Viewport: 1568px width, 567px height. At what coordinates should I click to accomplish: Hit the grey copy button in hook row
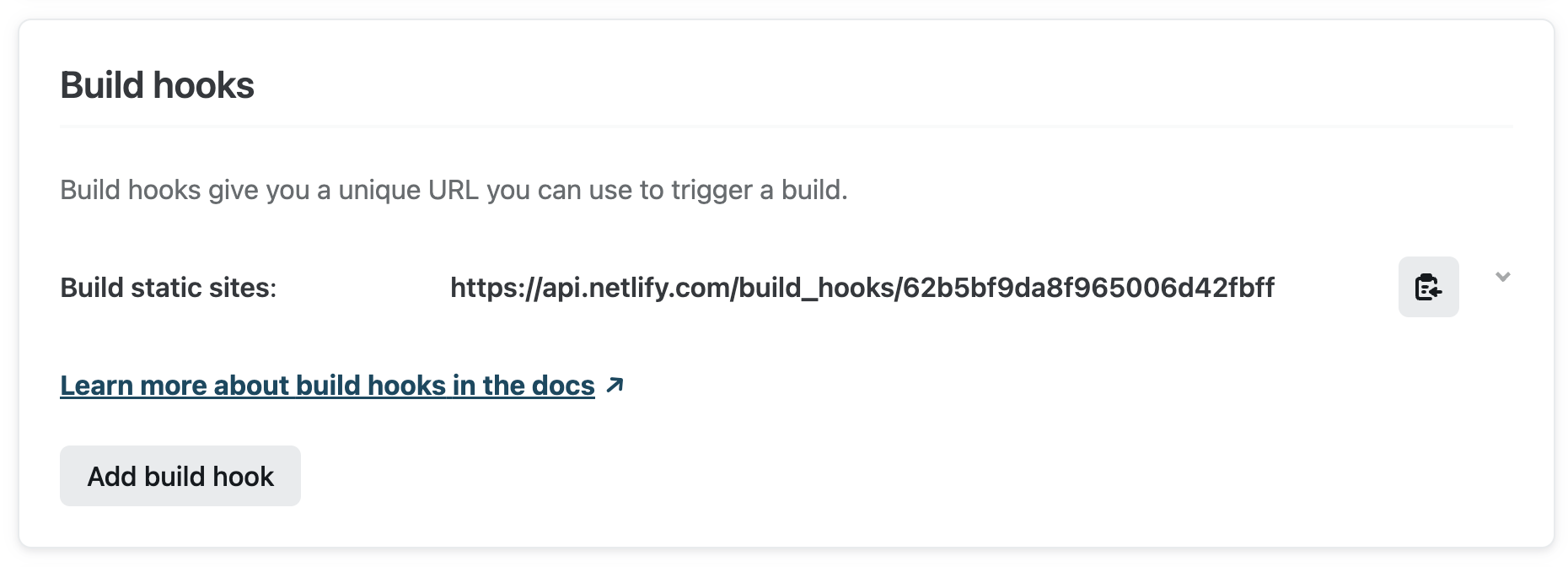[1428, 287]
